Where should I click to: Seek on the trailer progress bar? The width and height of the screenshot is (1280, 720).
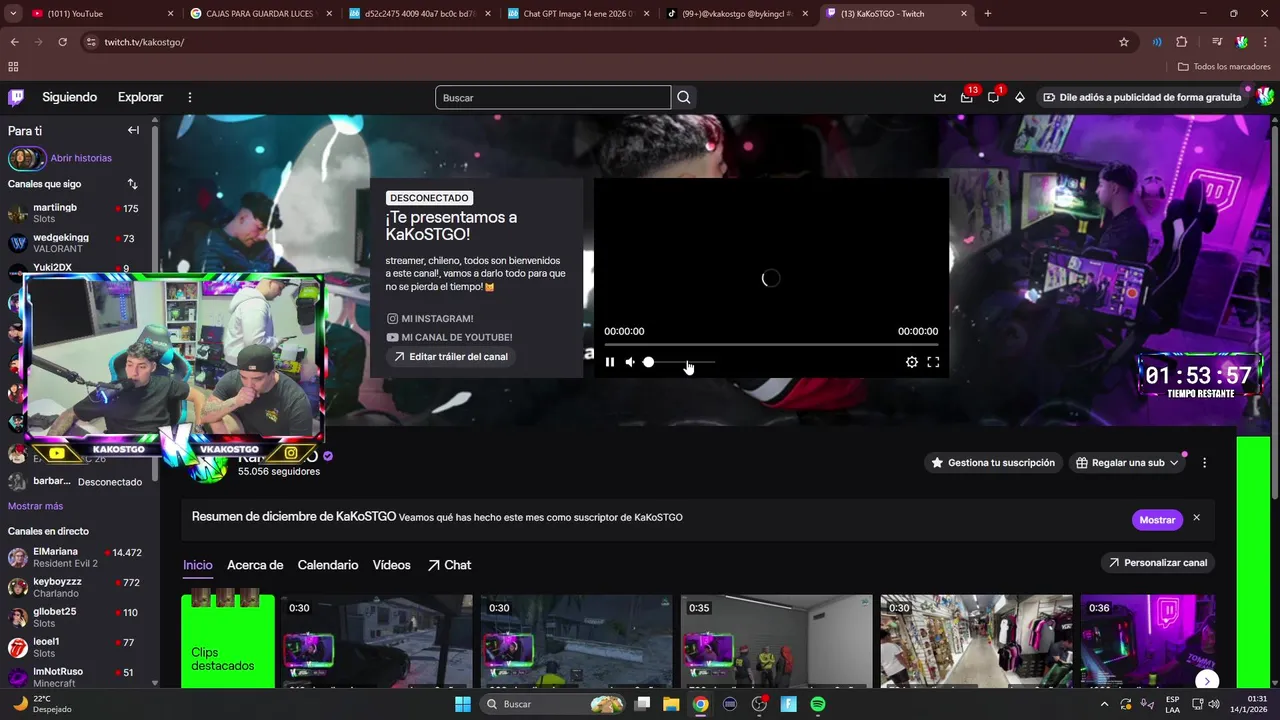771,345
